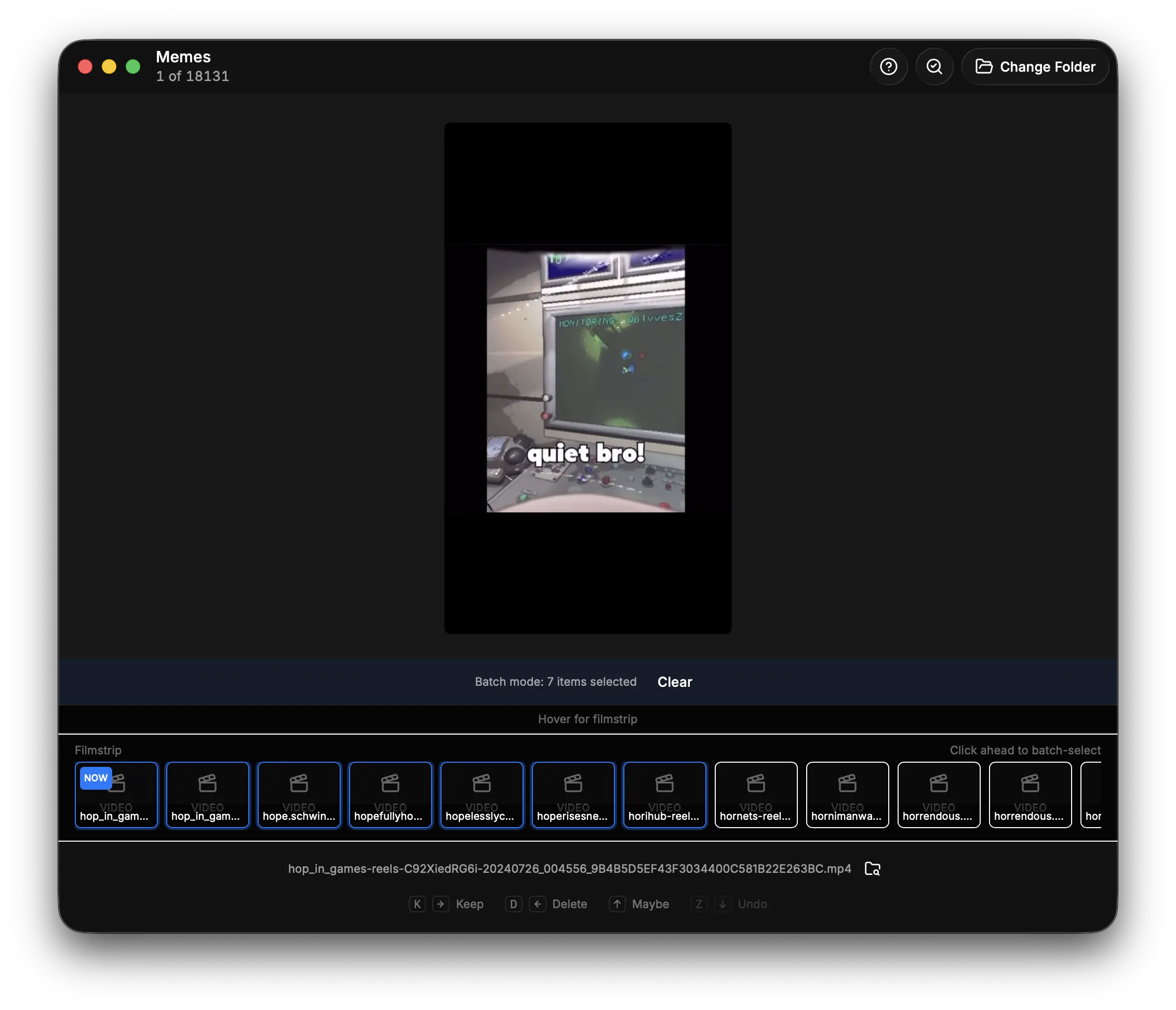Screen dimensions: 1176x1010
Task: Reveal file in Finder folder icon
Action: point(872,868)
